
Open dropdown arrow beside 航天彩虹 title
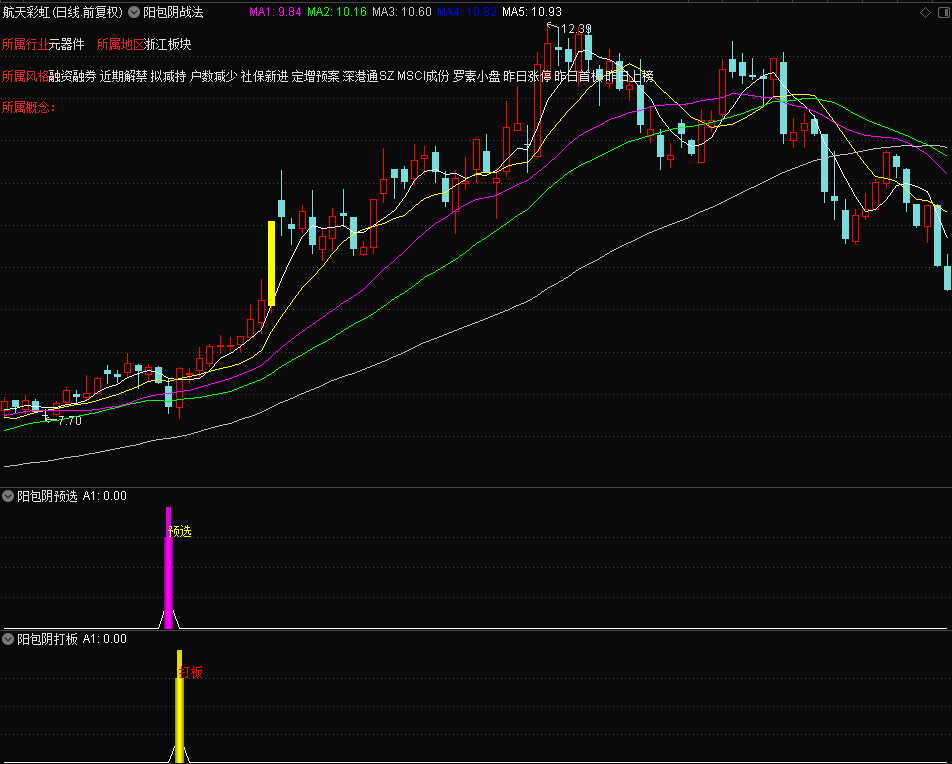[135, 12]
